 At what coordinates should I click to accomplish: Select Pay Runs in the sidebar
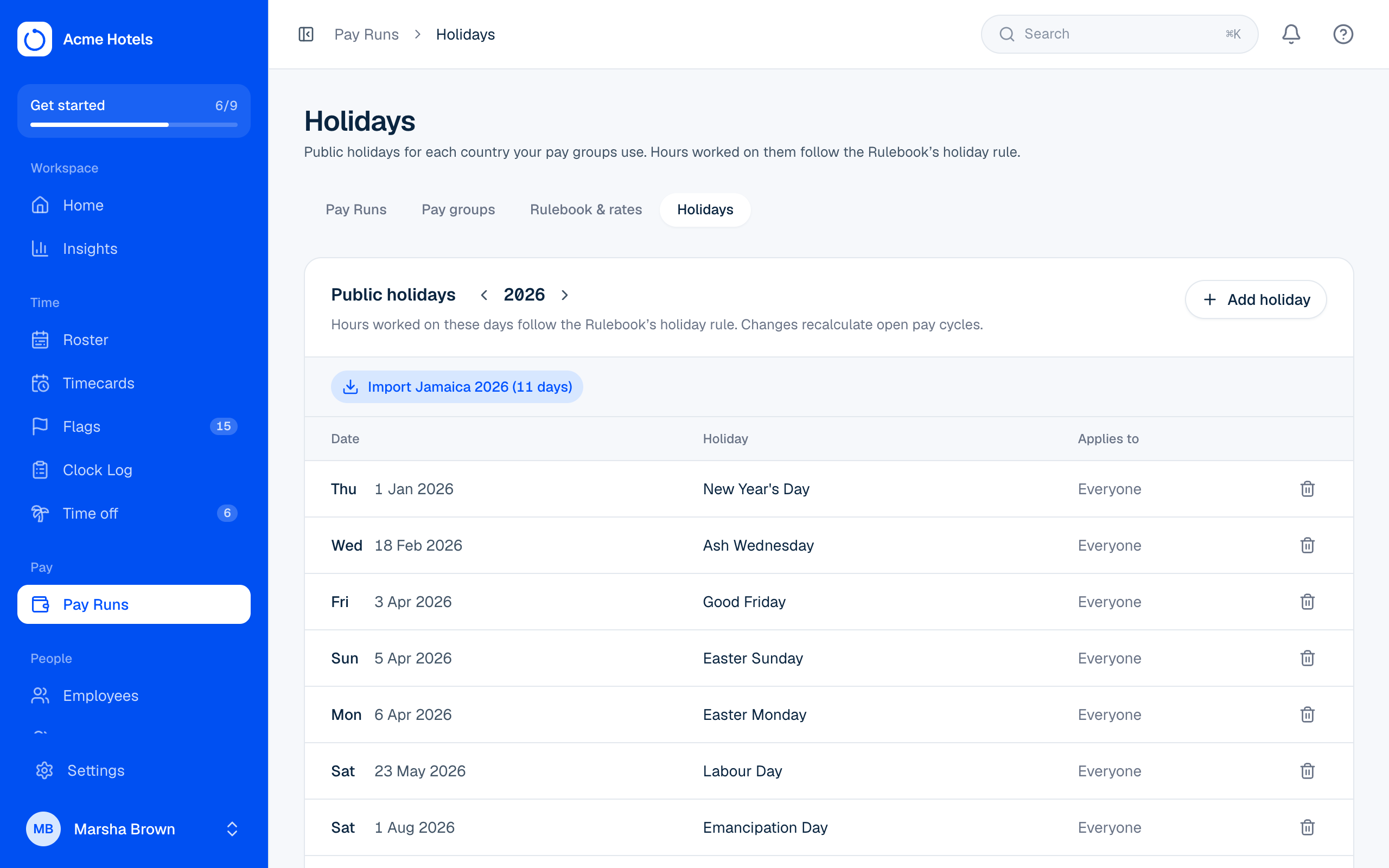tap(133, 604)
